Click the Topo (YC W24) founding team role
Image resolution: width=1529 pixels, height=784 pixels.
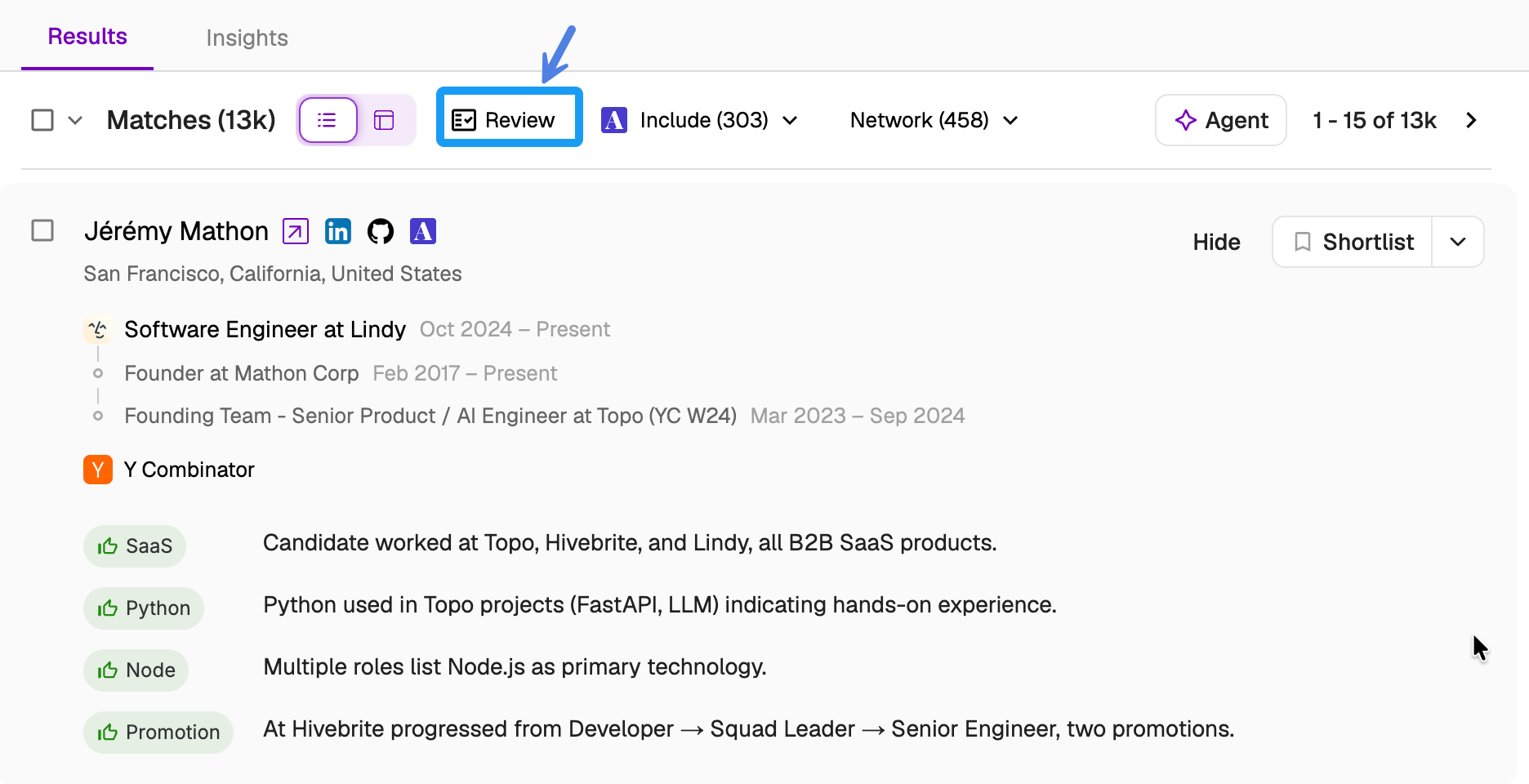(x=430, y=416)
